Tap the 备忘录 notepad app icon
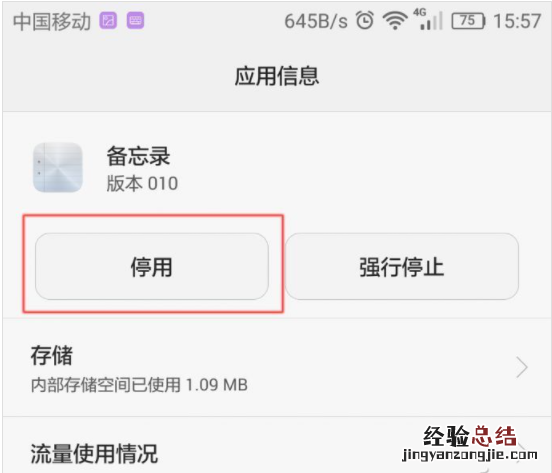The image size is (552, 473). point(58,168)
